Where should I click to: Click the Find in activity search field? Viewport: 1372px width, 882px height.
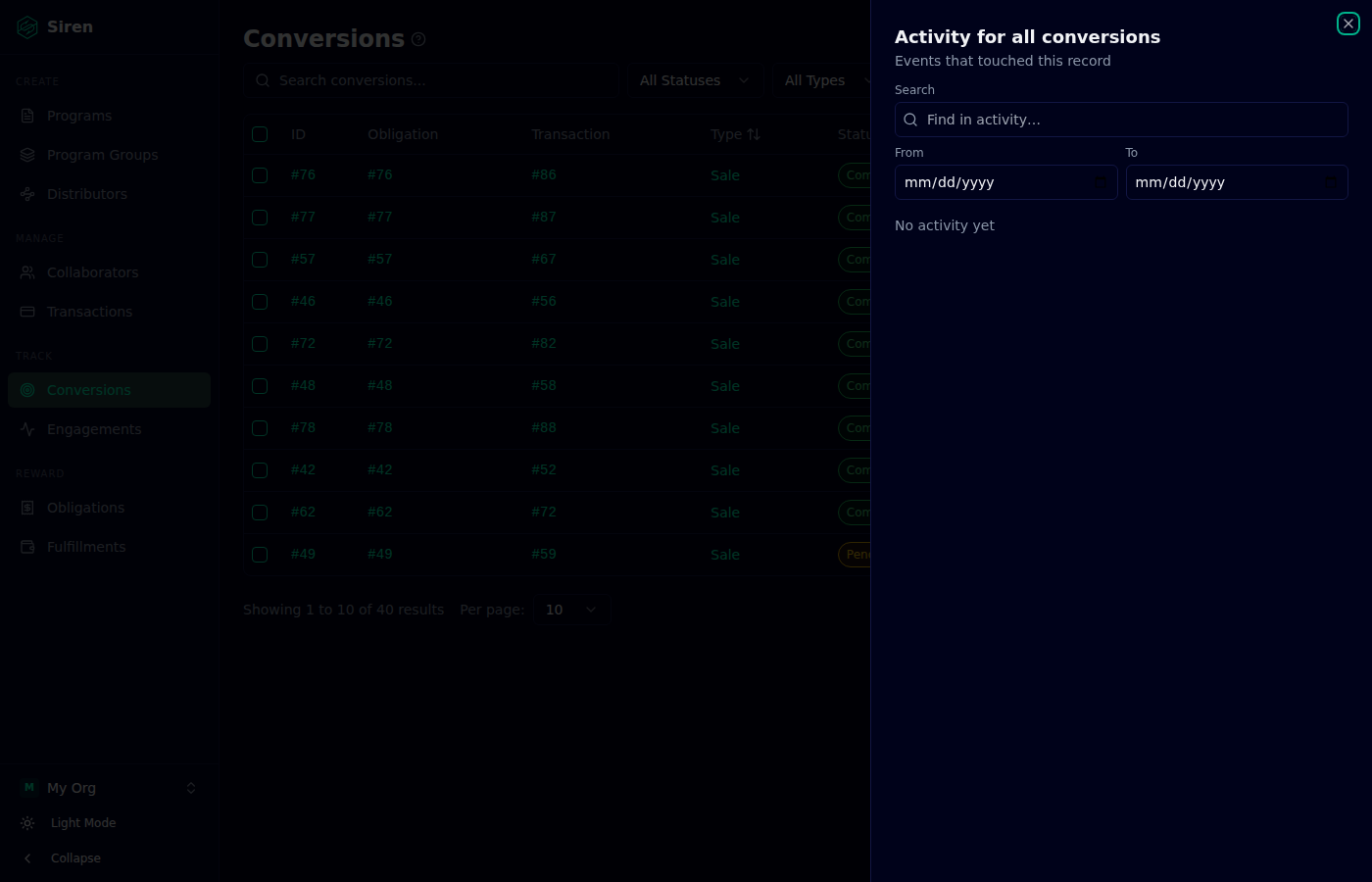(1121, 120)
